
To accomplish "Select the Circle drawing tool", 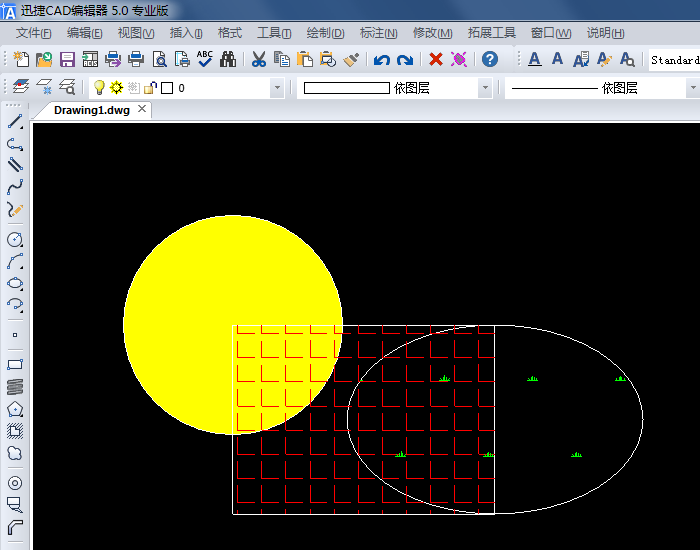I will pyautogui.click(x=15, y=240).
